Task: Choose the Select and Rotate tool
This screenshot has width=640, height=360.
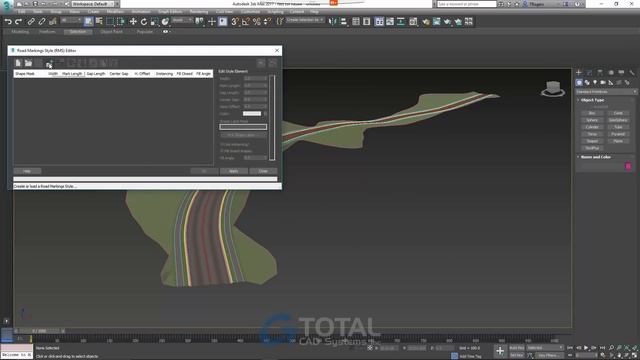Action: pos(144,22)
